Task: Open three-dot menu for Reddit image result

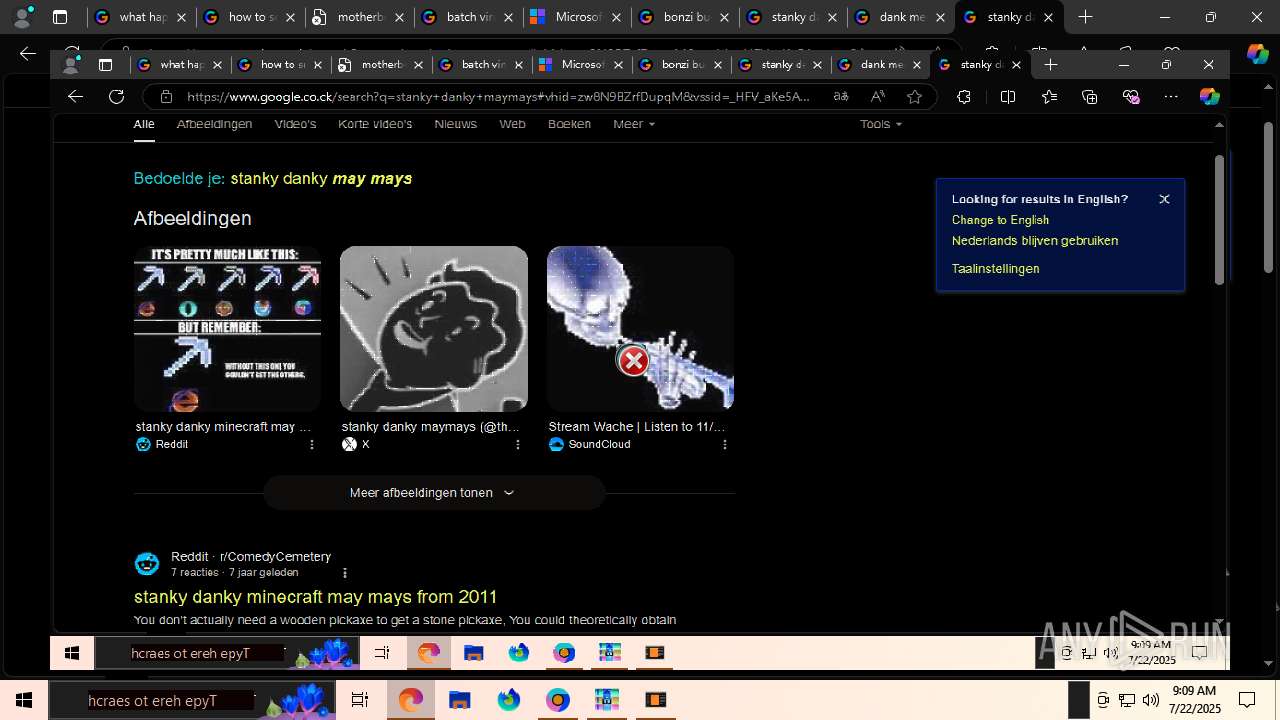Action: (311, 444)
